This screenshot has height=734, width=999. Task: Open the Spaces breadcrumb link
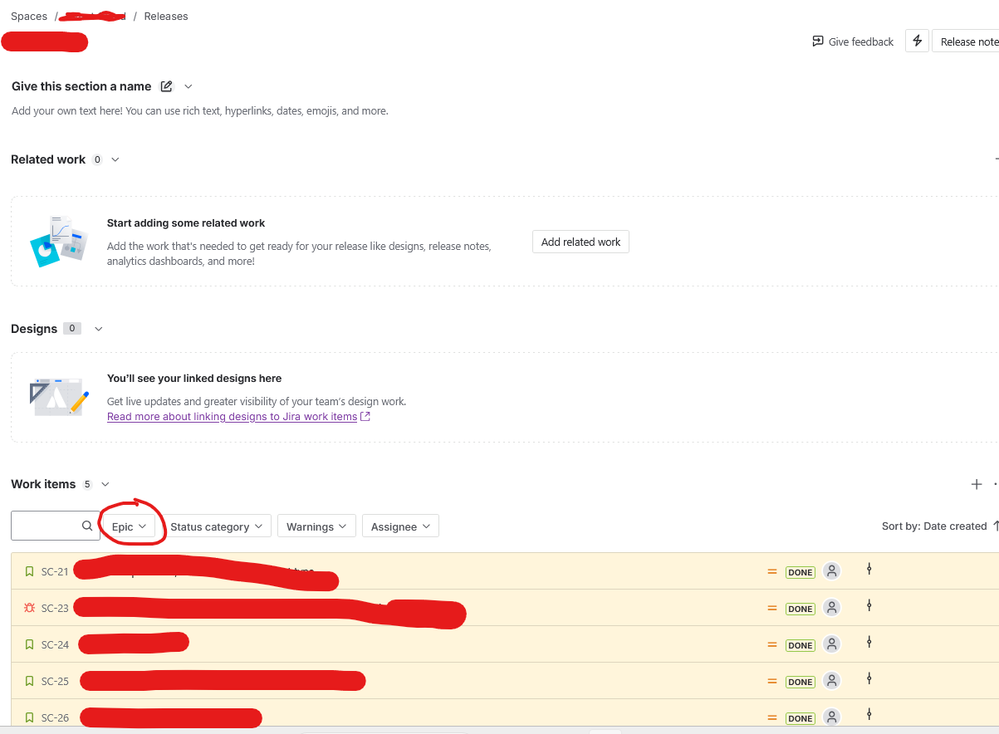(29, 16)
